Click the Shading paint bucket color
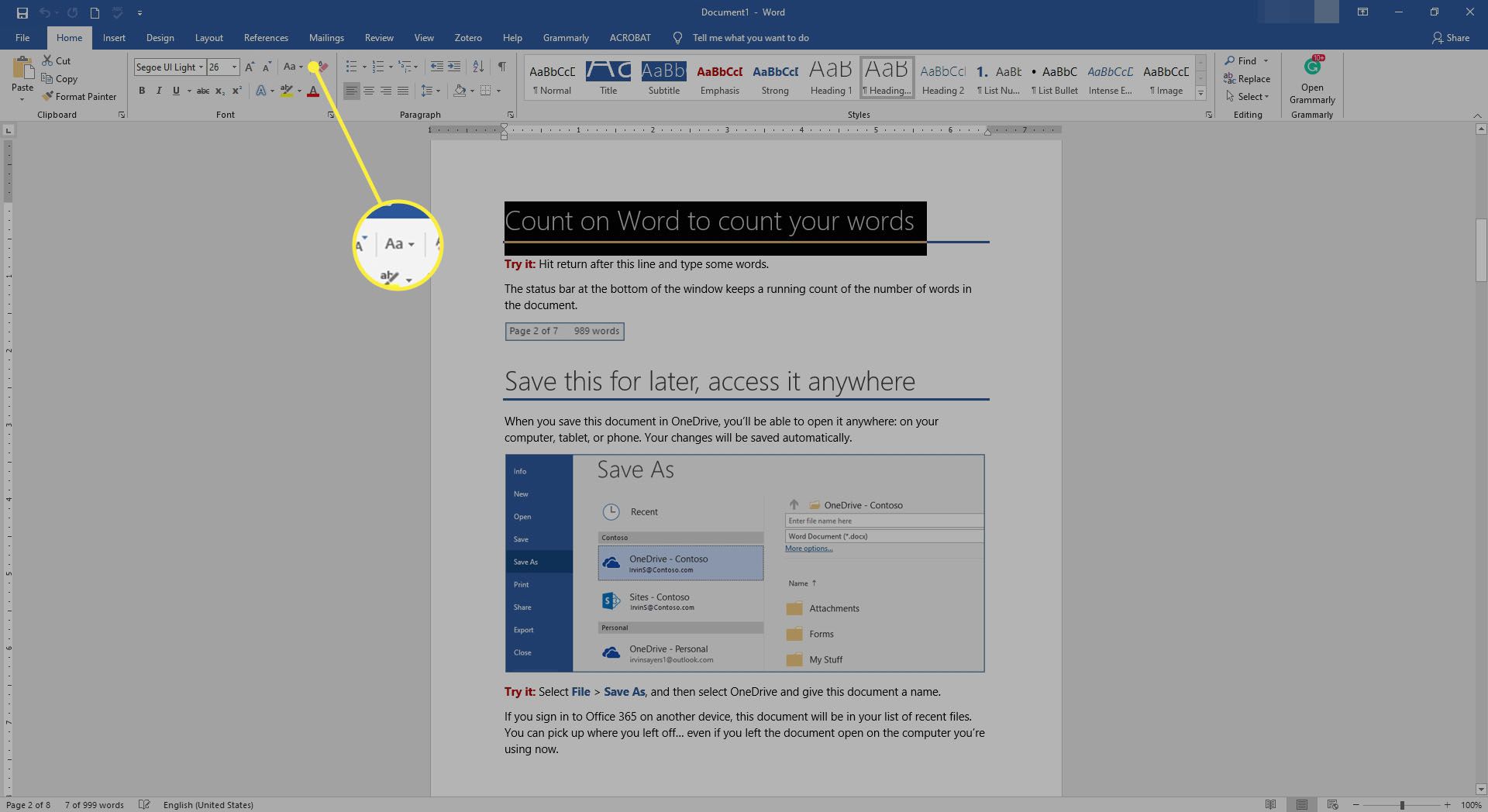 460,91
